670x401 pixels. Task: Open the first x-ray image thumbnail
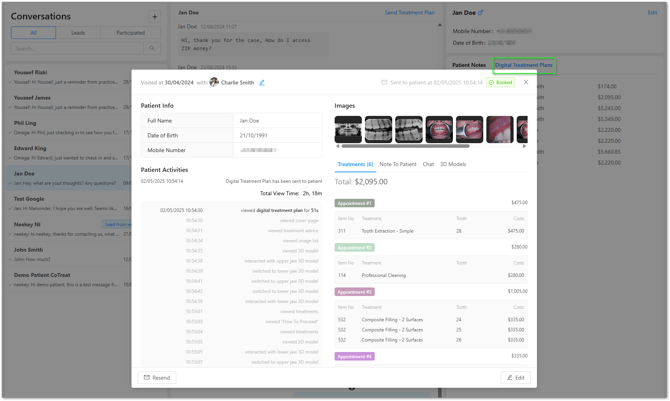348,128
